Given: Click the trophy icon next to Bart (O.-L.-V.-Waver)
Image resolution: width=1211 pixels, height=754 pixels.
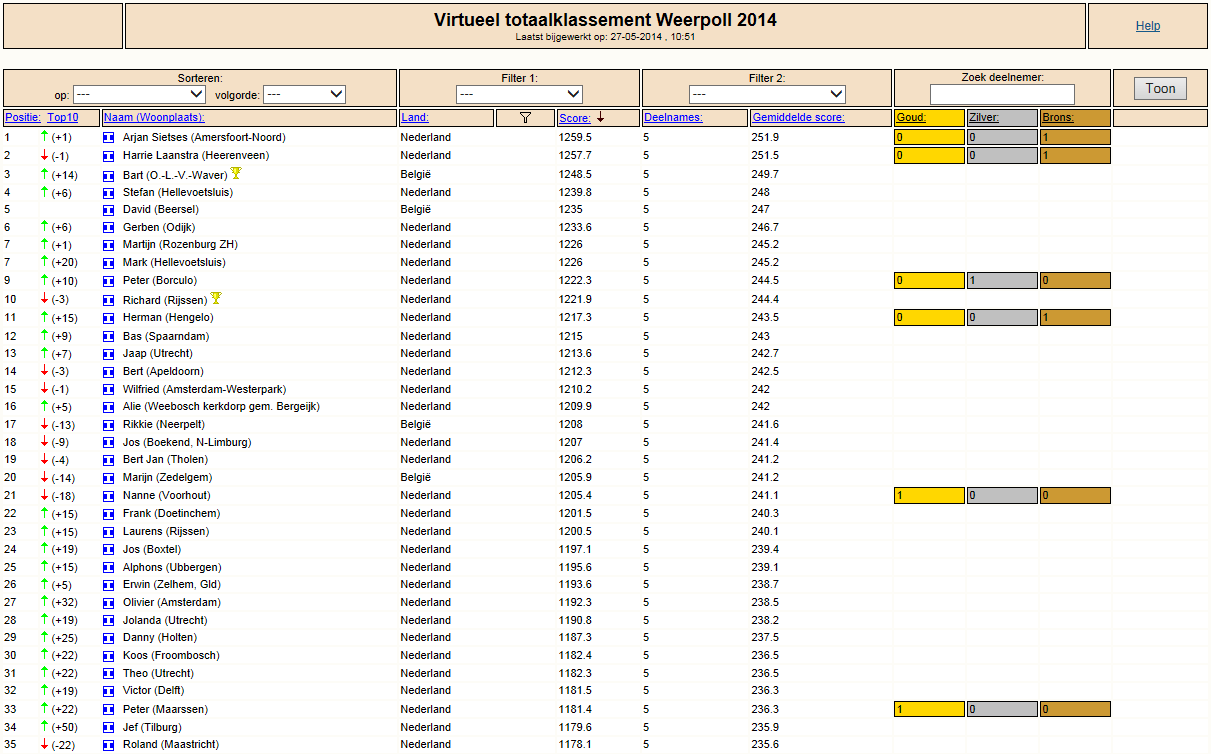Looking at the screenshot, I should point(236,174).
